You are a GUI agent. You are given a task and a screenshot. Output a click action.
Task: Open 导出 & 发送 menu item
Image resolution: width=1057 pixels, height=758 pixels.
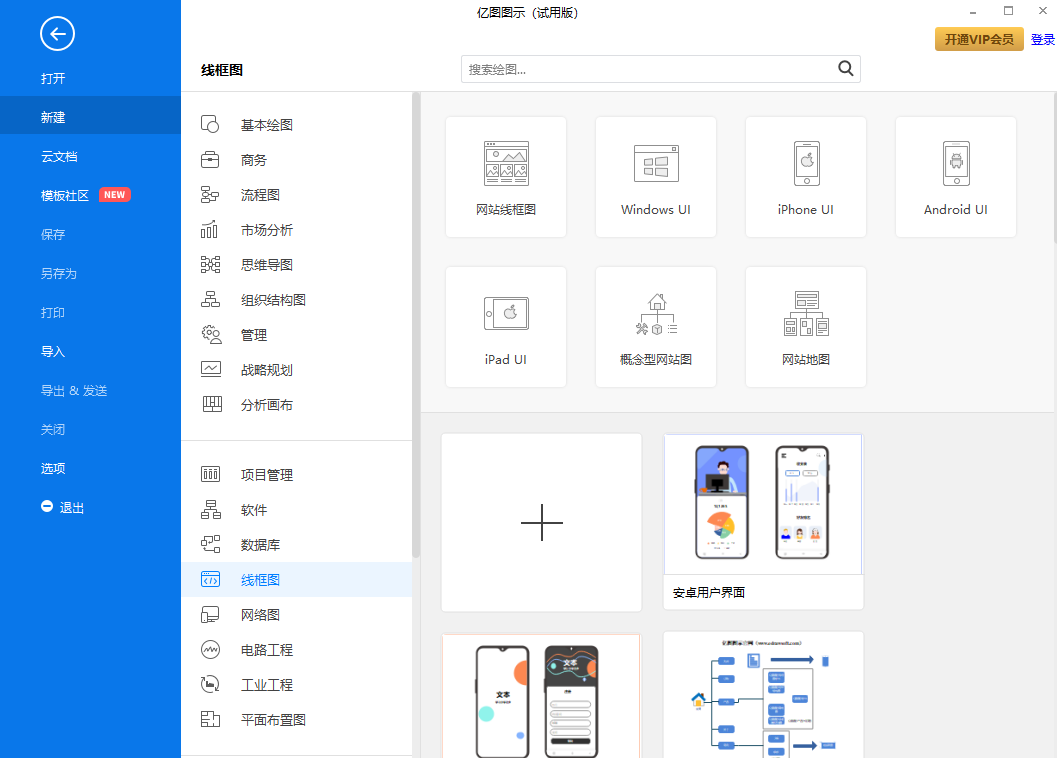click(x=73, y=390)
